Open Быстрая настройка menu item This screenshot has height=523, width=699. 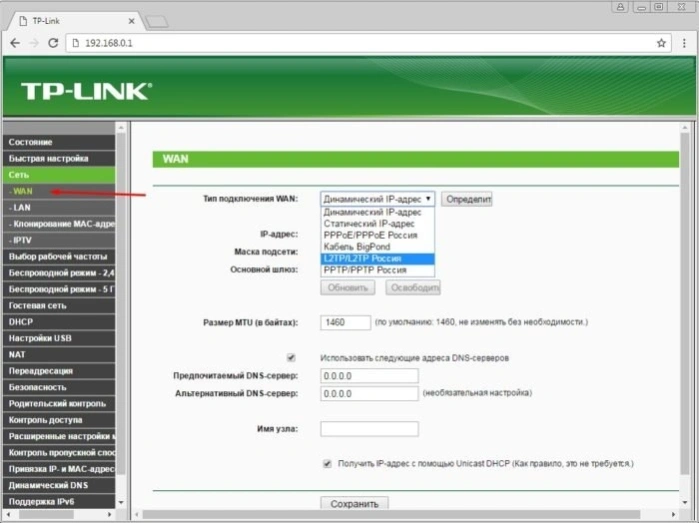pyautogui.click(x=59, y=159)
